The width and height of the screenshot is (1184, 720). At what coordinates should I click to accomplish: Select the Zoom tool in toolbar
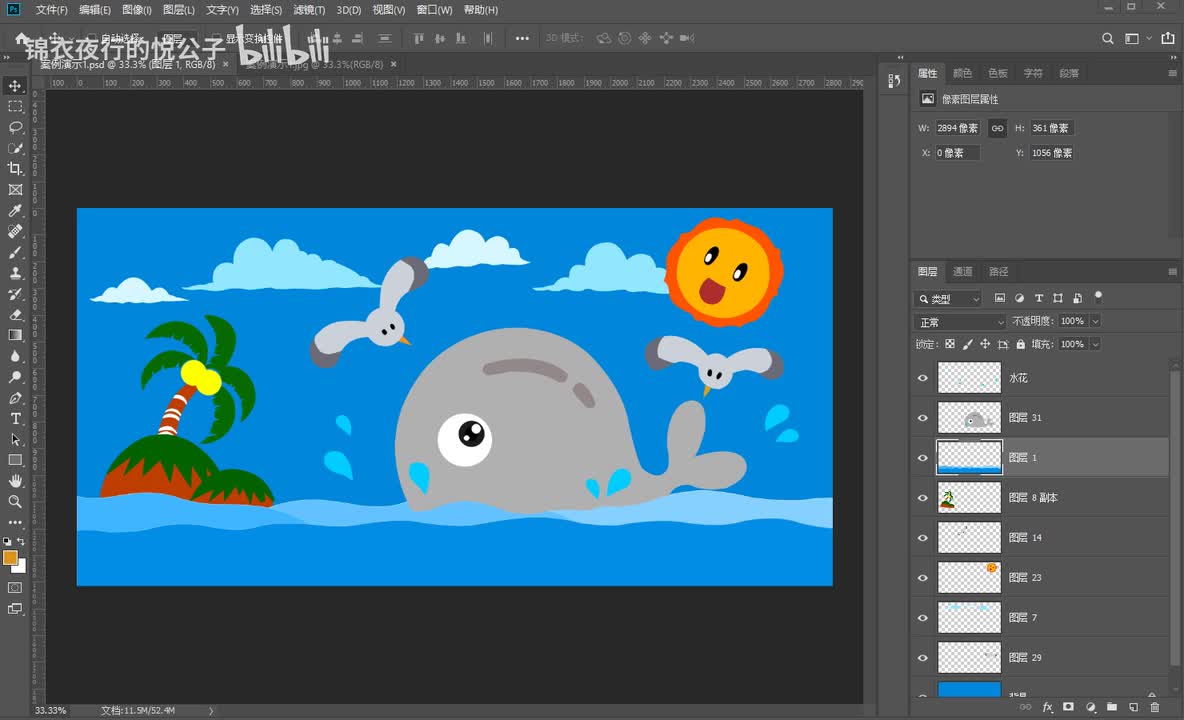(15, 501)
